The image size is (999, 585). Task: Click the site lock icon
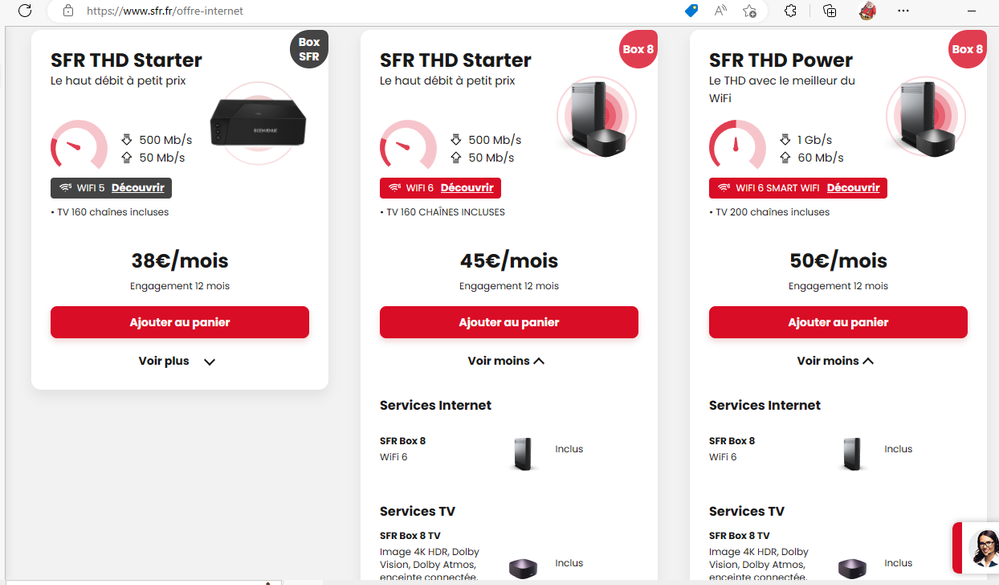(x=68, y=11)
